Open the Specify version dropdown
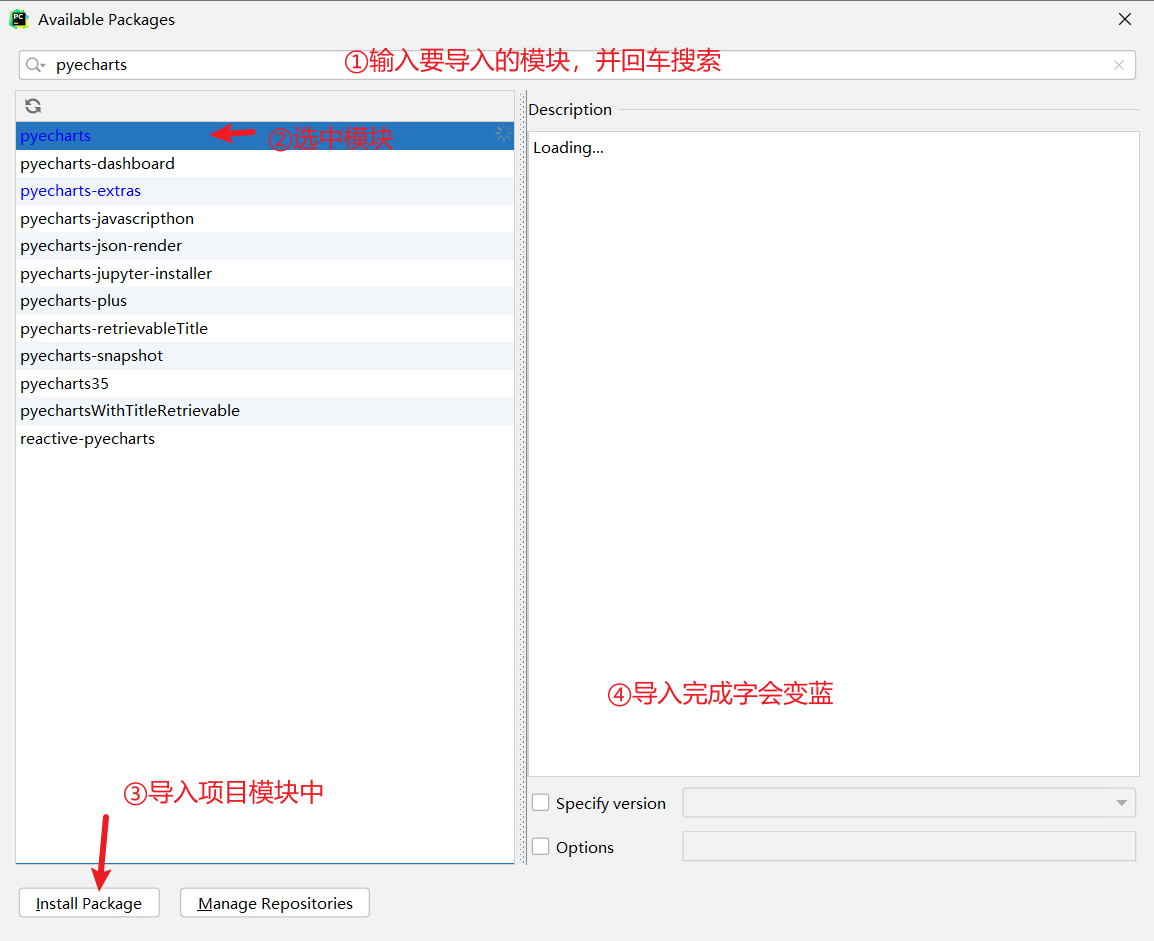This screenshot has height=941, width=1154. [909, 803]
